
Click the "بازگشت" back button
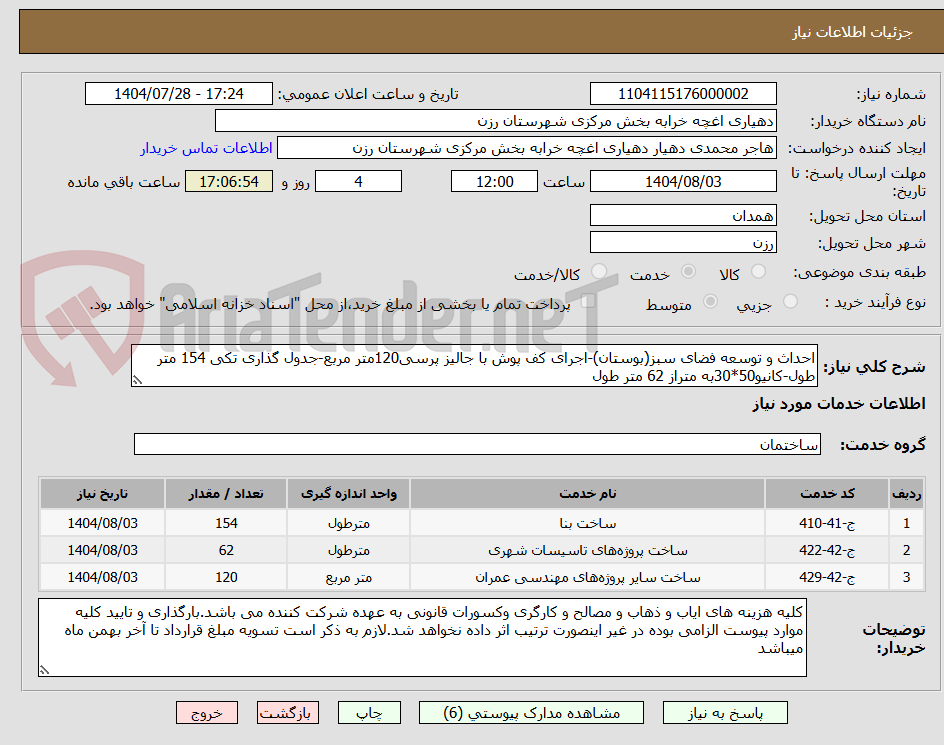point(288,712)
